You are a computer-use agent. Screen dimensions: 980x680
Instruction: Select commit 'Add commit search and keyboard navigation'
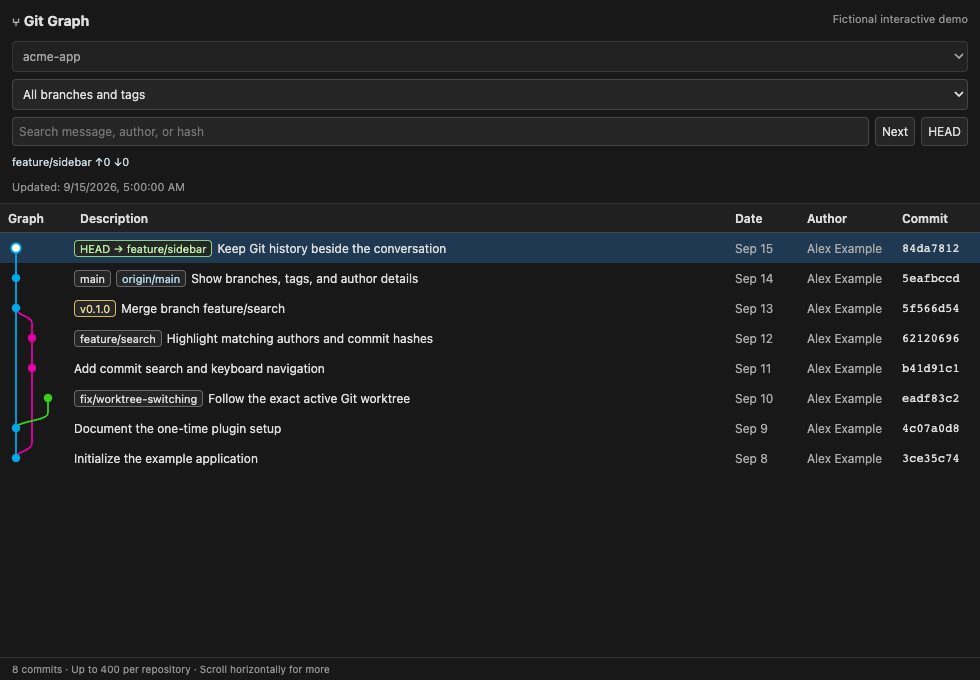click(199, 369)
